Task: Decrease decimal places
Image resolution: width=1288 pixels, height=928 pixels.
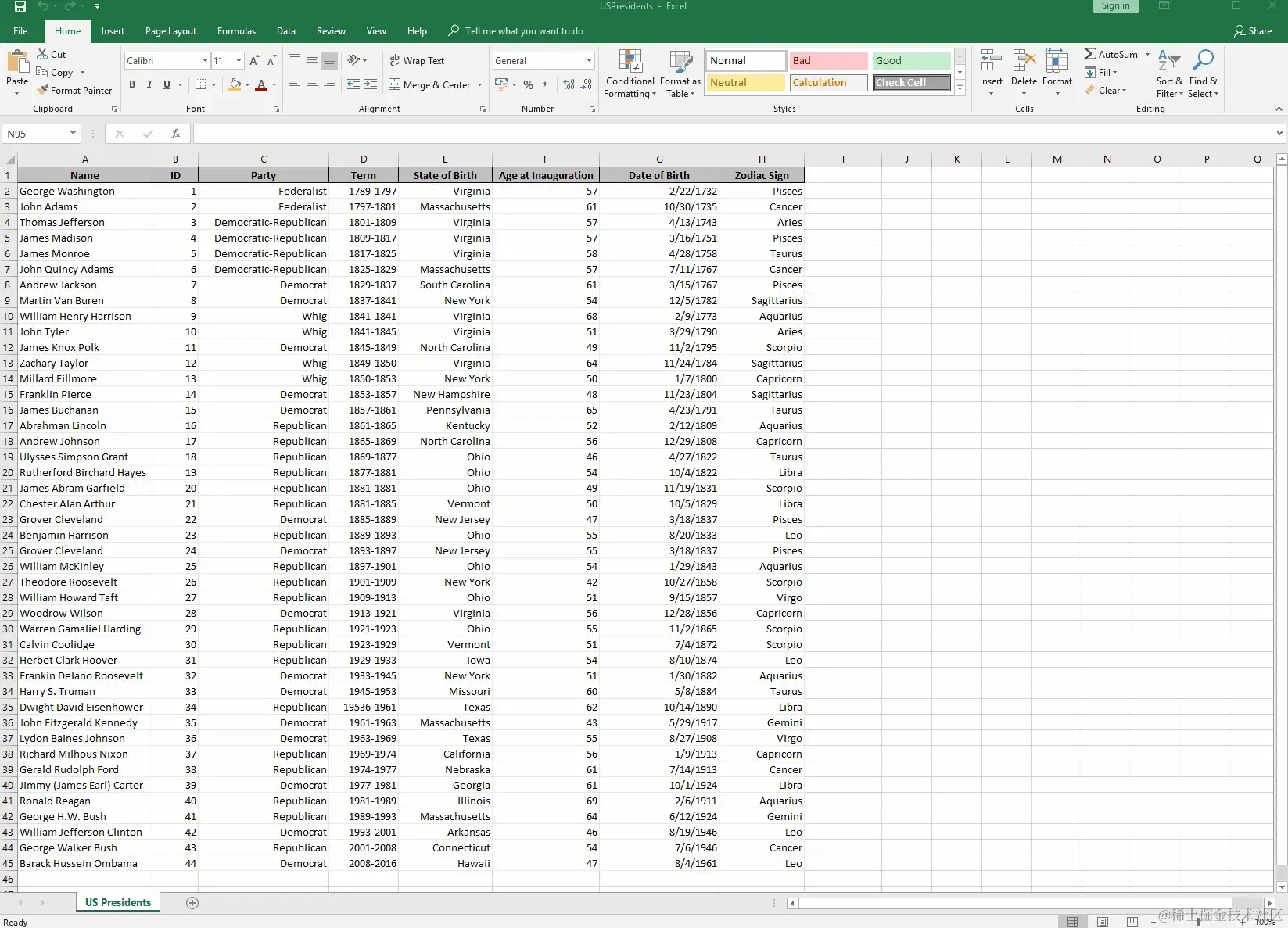Action: [587, 84]
